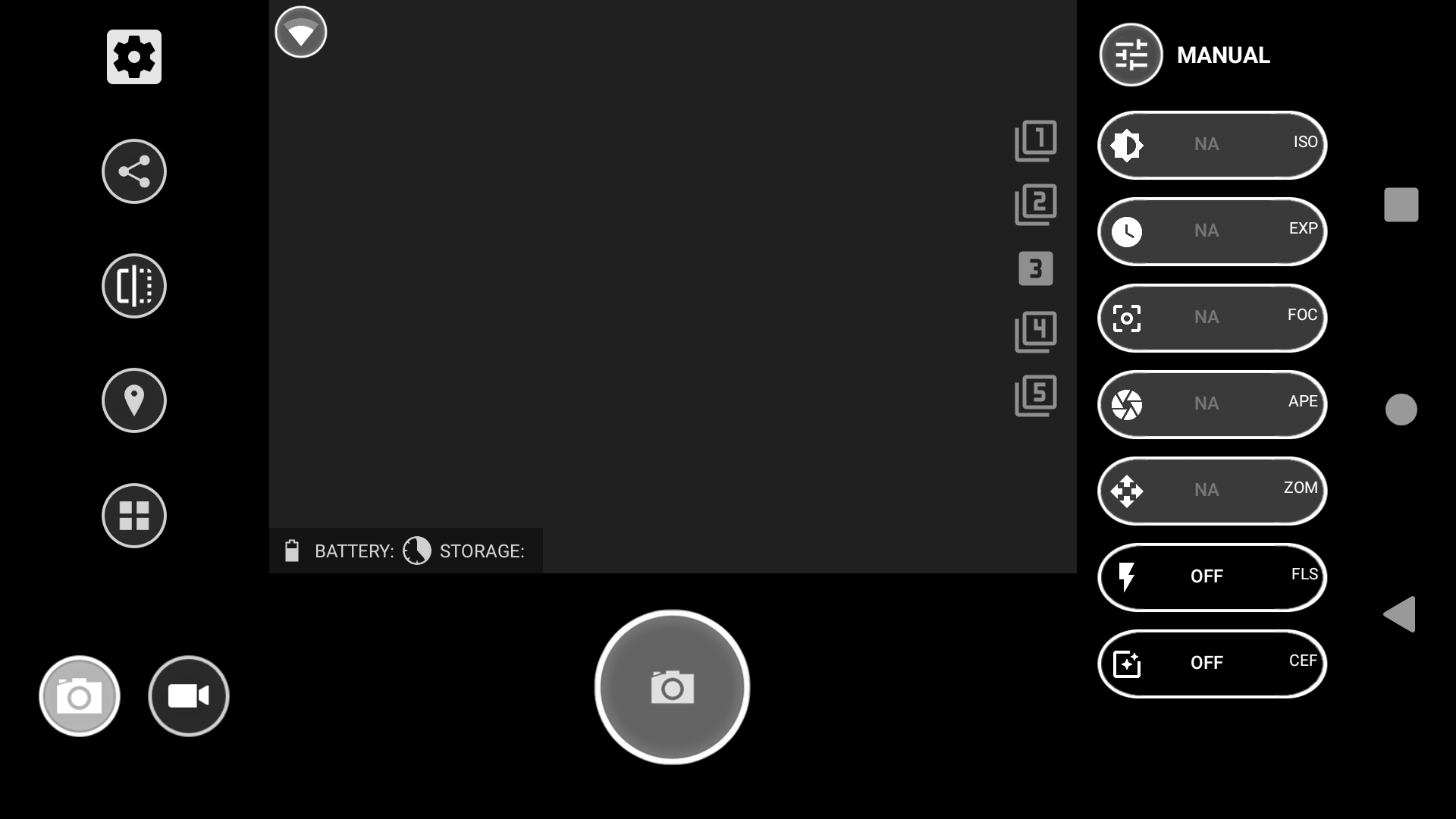Open the settings gear icon
Image resolution: width=1456 pixels, height=819 pixels.
(134, 57)
